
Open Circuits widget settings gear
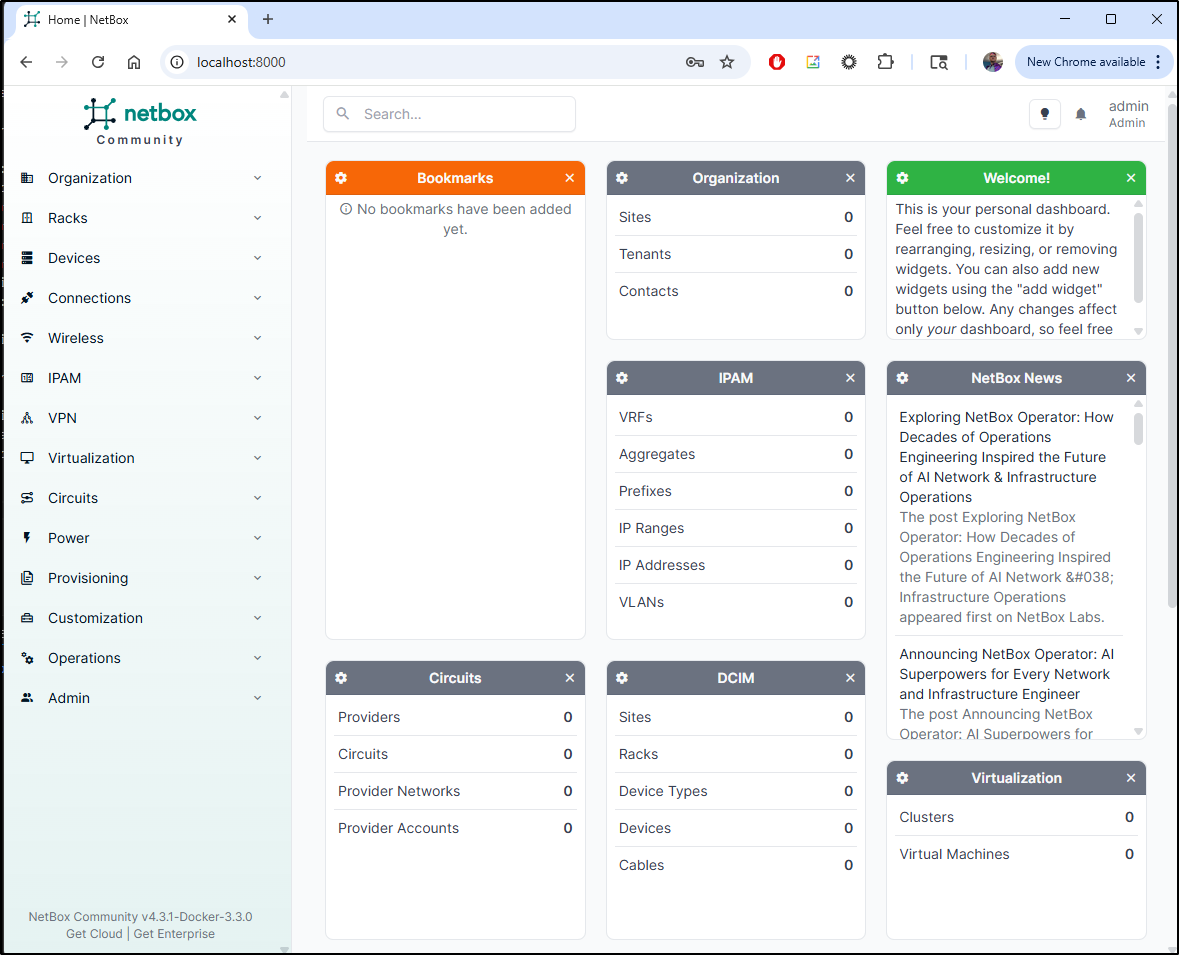coord(341,678)
